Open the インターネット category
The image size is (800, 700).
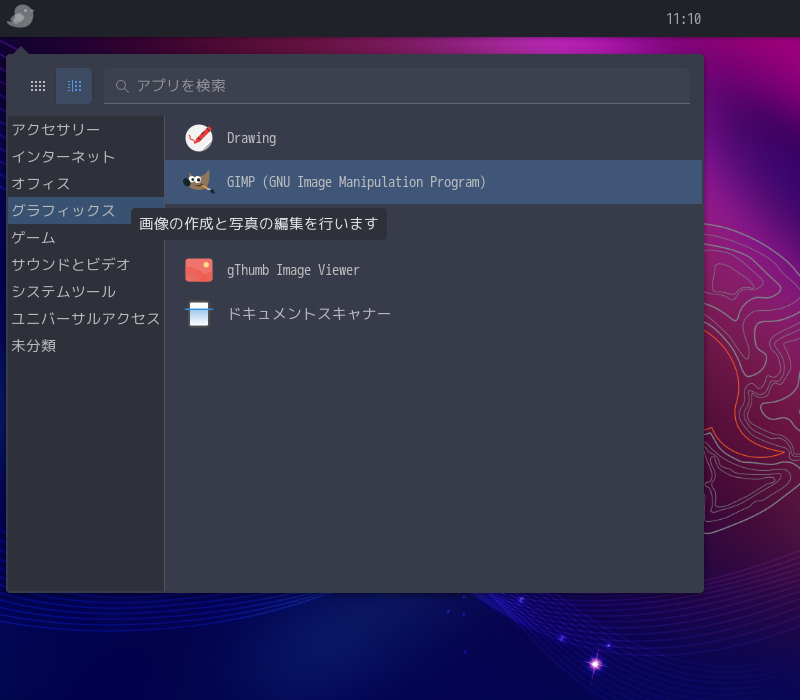coord(86,157)
